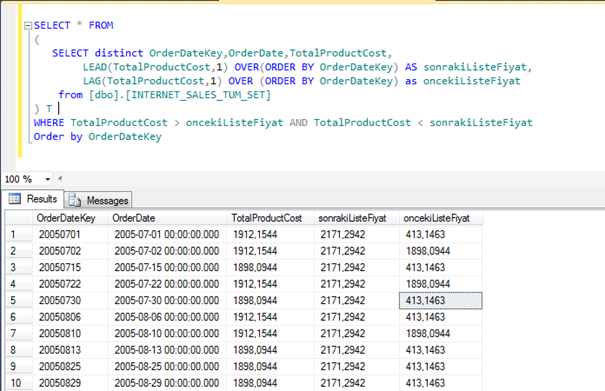Click the LEAD function in the query
Screen dimensions: 605x391
[95, 67]
